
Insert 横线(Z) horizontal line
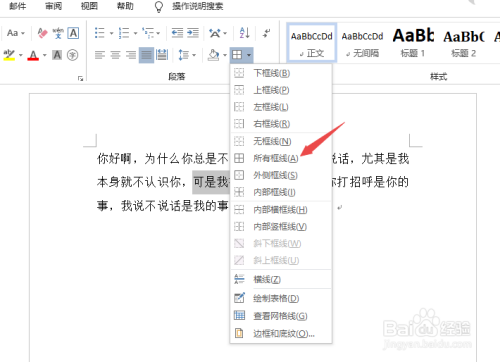[281, 279]
